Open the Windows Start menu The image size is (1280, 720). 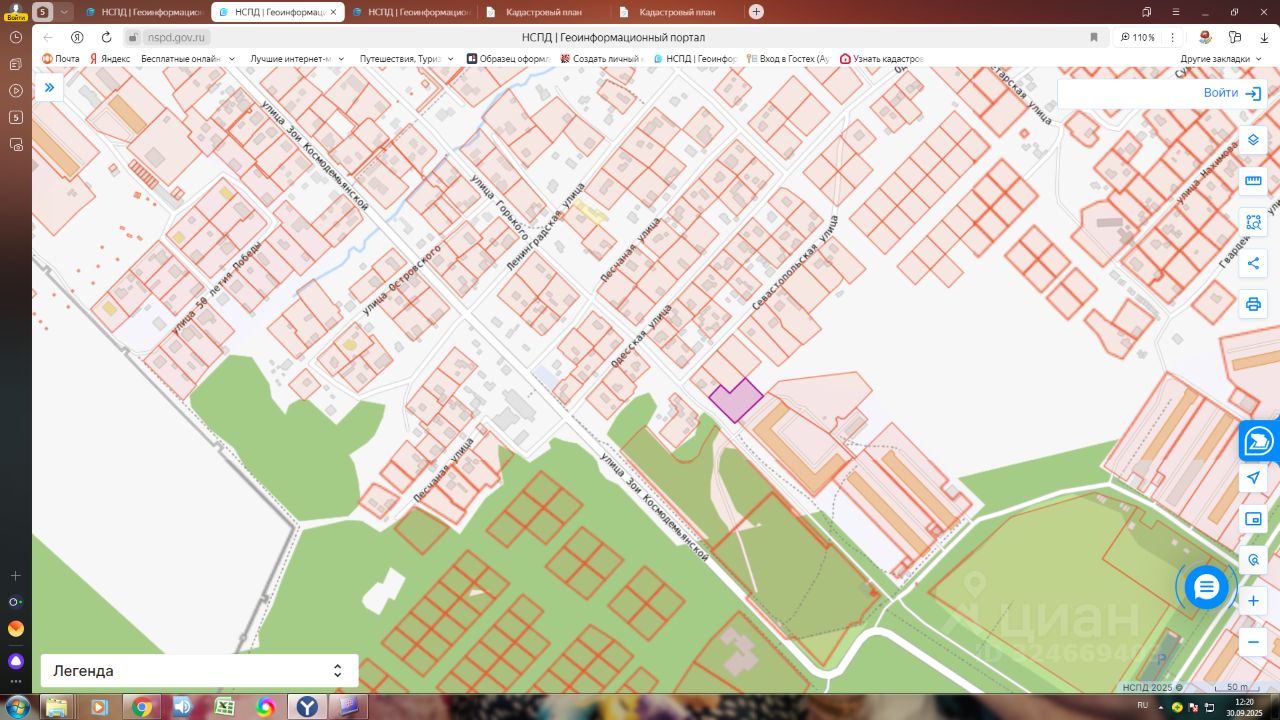point(16,707)
